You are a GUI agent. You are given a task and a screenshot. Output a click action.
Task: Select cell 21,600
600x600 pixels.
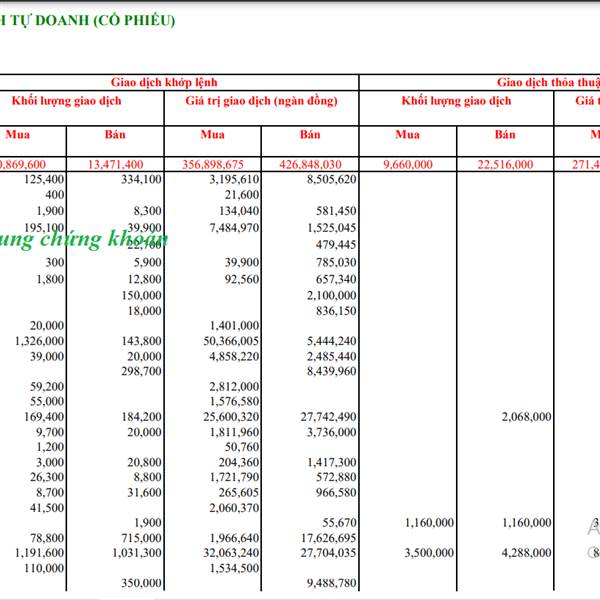242,195
